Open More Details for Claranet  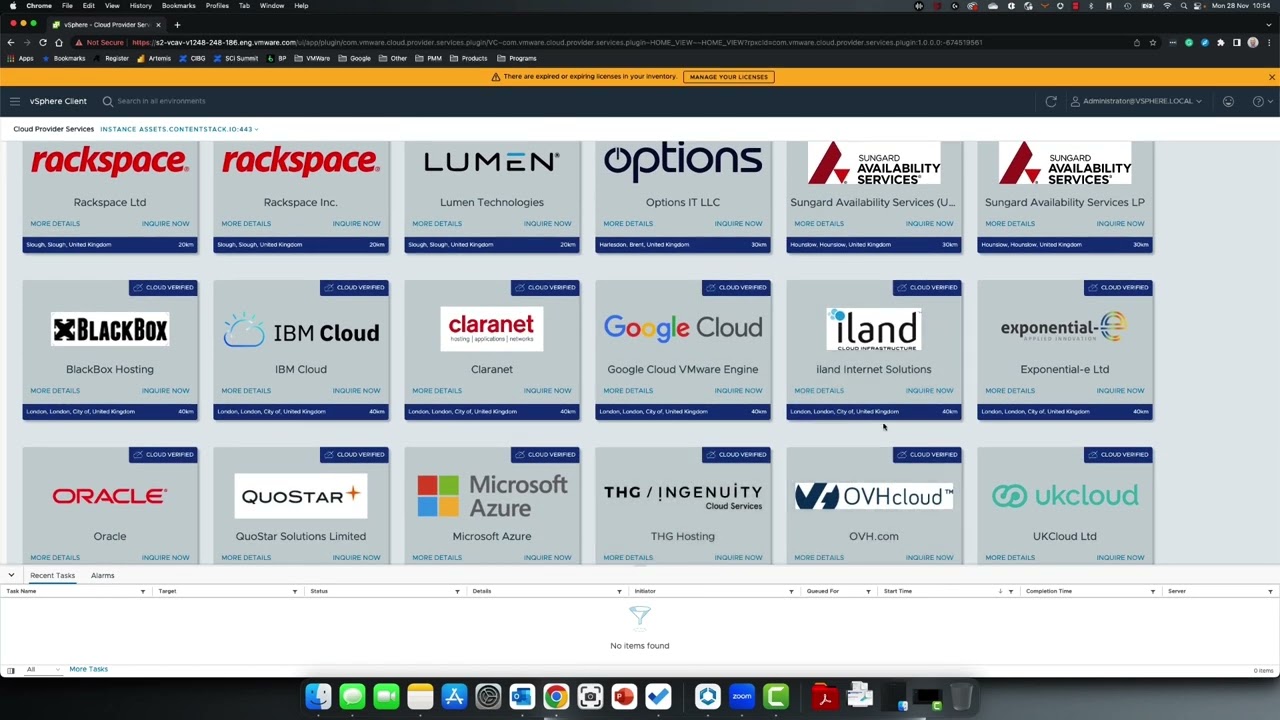pos(437,390)
